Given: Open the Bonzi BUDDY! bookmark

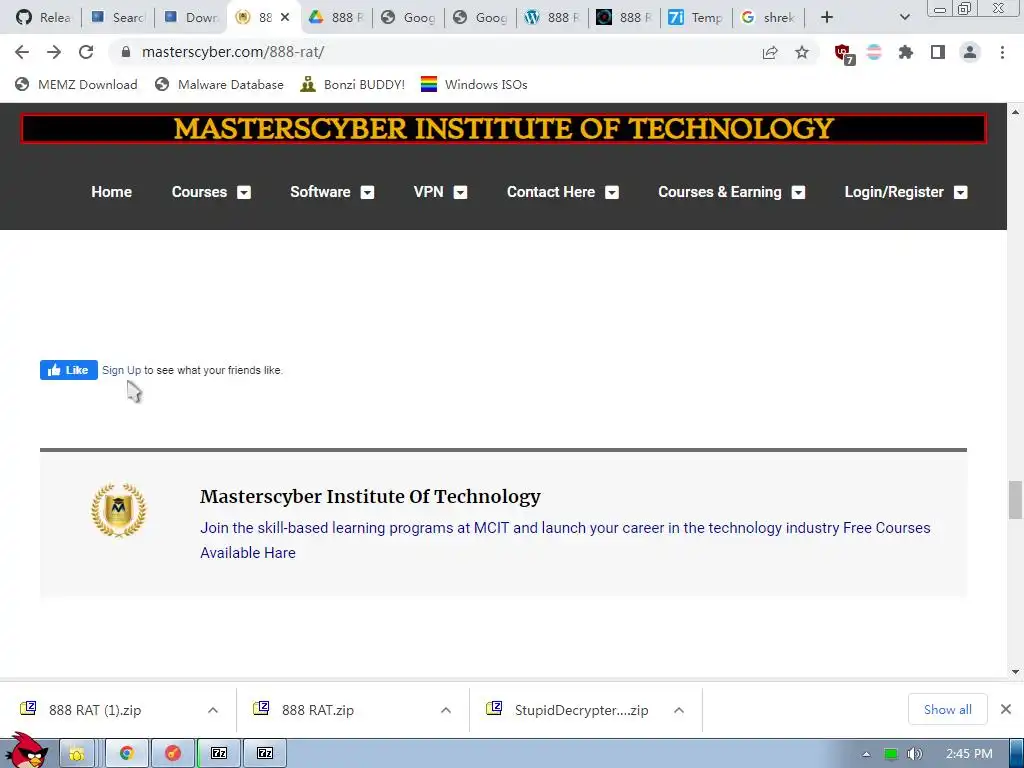Looking at the screenshot, I should point(353,84).
